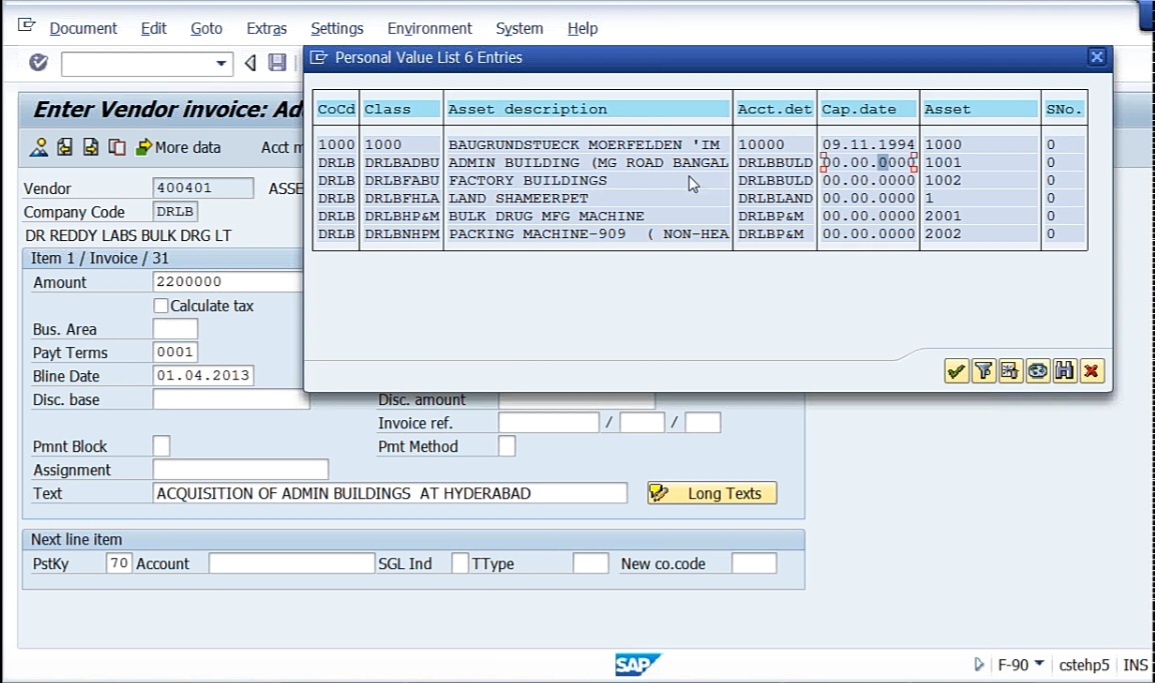Select the FACTORY BUILDINGS asset row
The height and width of the screenshot is (683, 1155).
[x=700, y=181]
